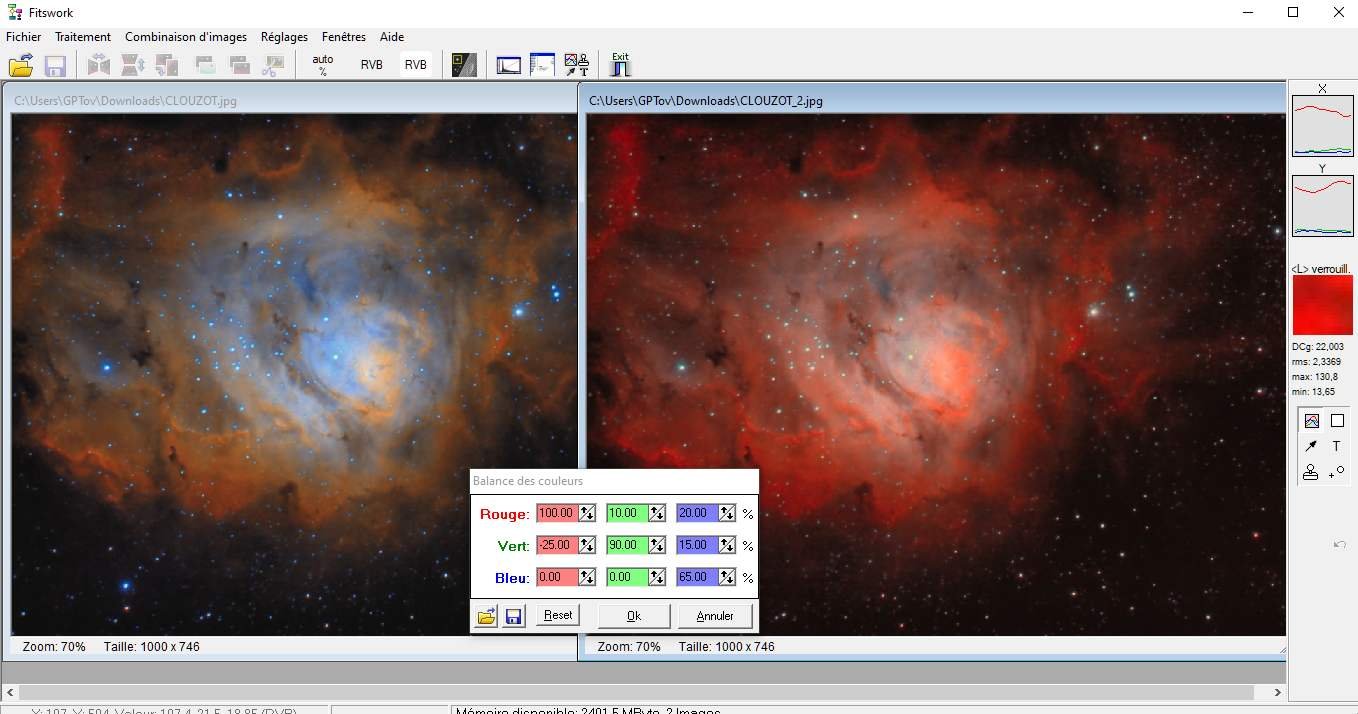
Task: Click the vertical flip icon in toolbar
Action: pos(133,66)
